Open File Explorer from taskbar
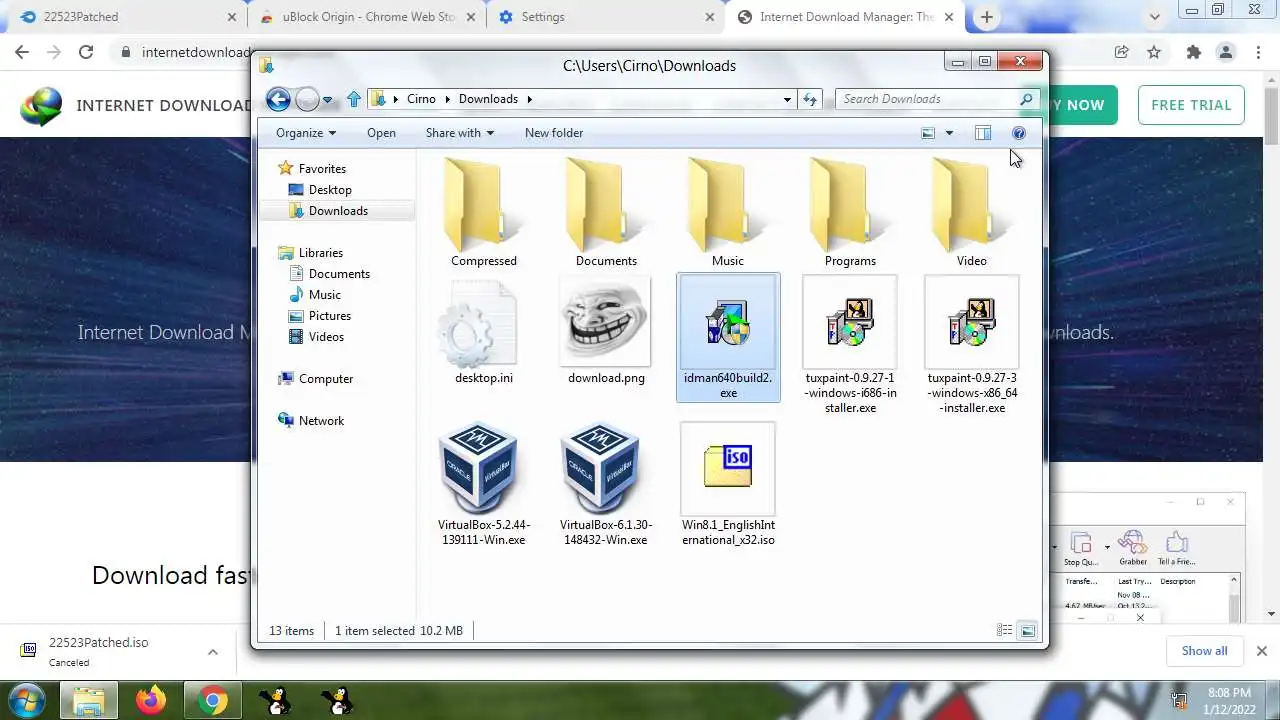Screen dimensions: 1280x720 pyautogui.click(x=90, y=700)
